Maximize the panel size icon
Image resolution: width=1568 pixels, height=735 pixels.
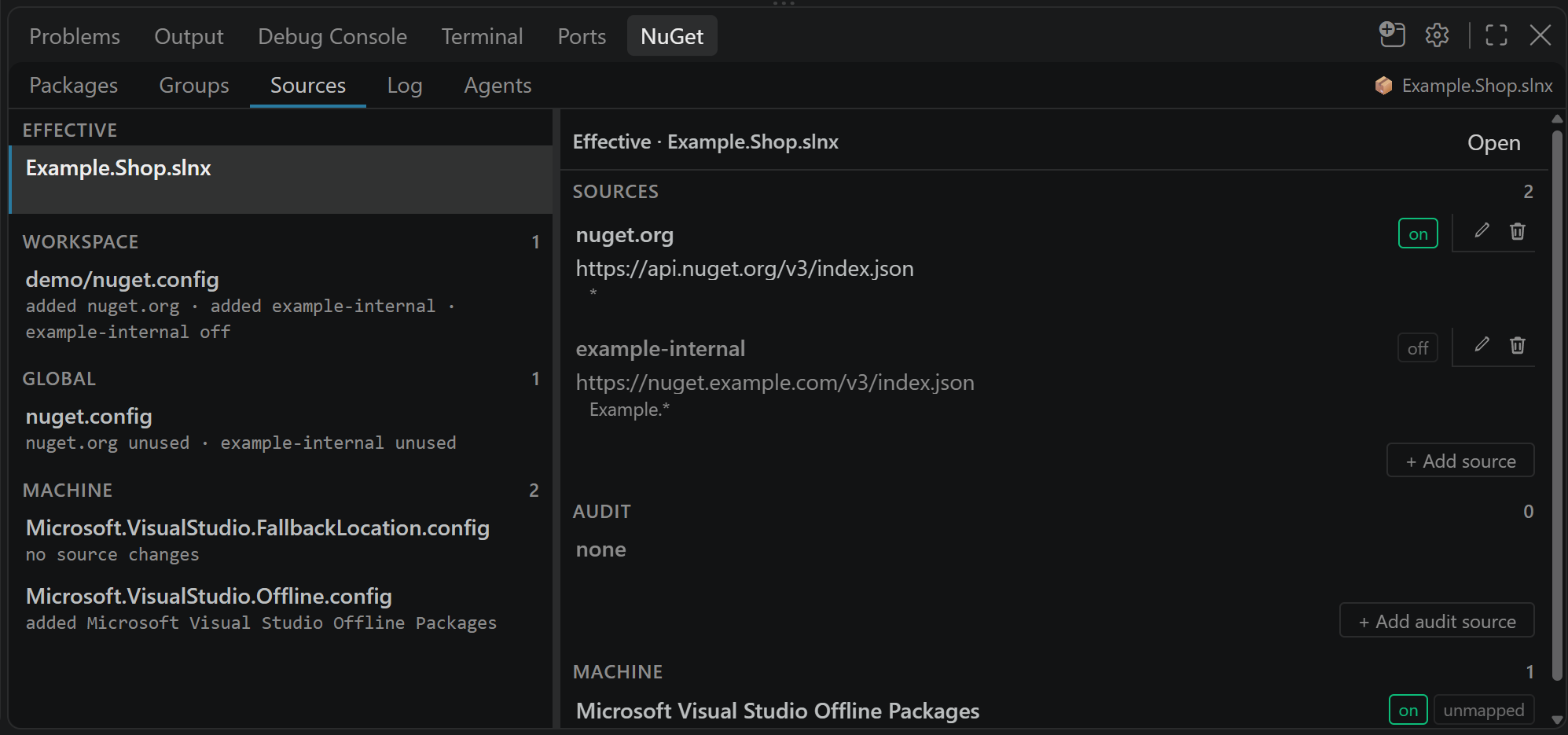1496,35
